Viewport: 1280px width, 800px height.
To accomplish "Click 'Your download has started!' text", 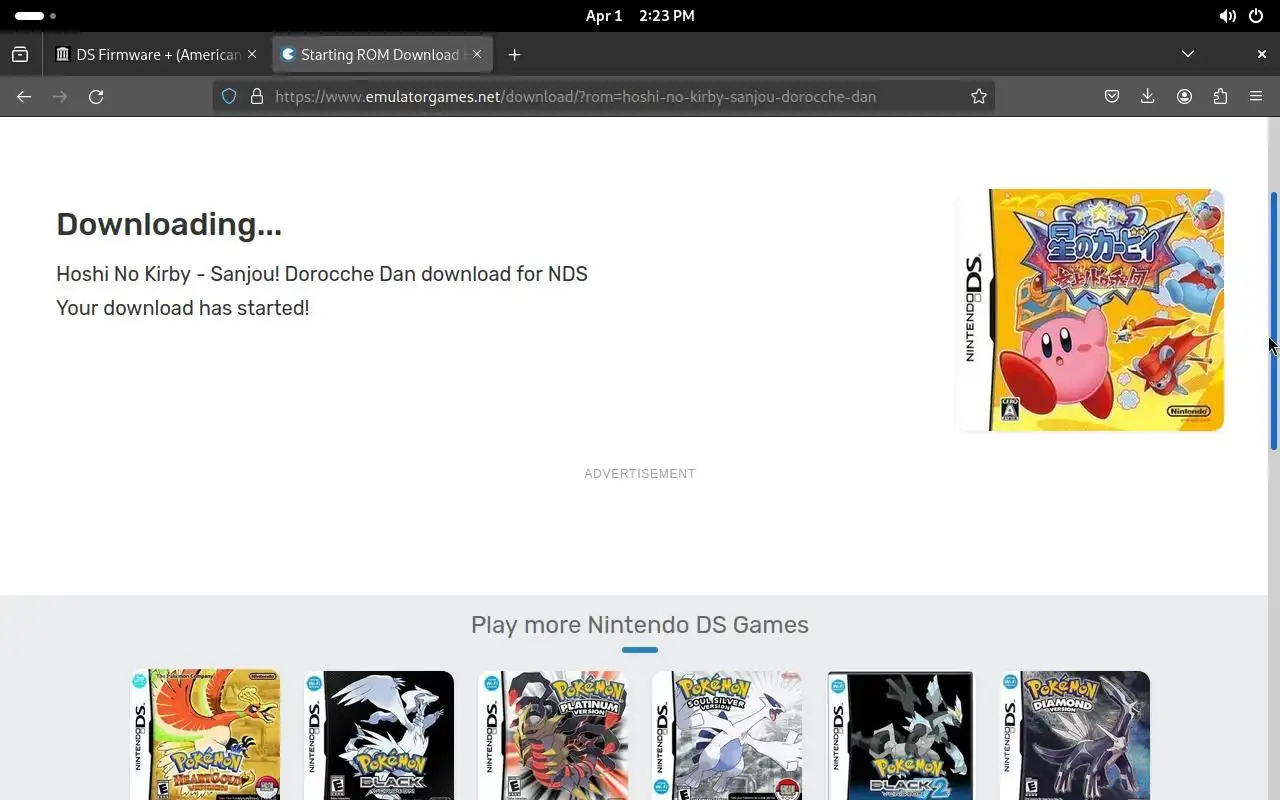I will click(x=183, y=308).
